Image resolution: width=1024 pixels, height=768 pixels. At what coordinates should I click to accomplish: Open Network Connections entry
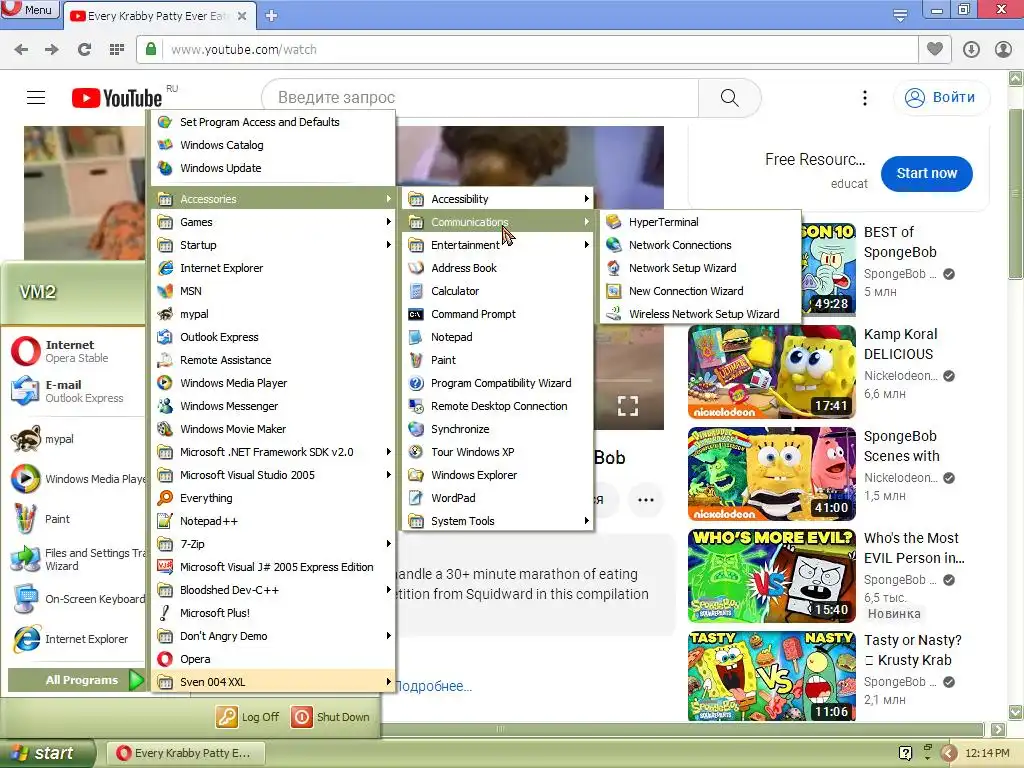click(x=700, y=245)
